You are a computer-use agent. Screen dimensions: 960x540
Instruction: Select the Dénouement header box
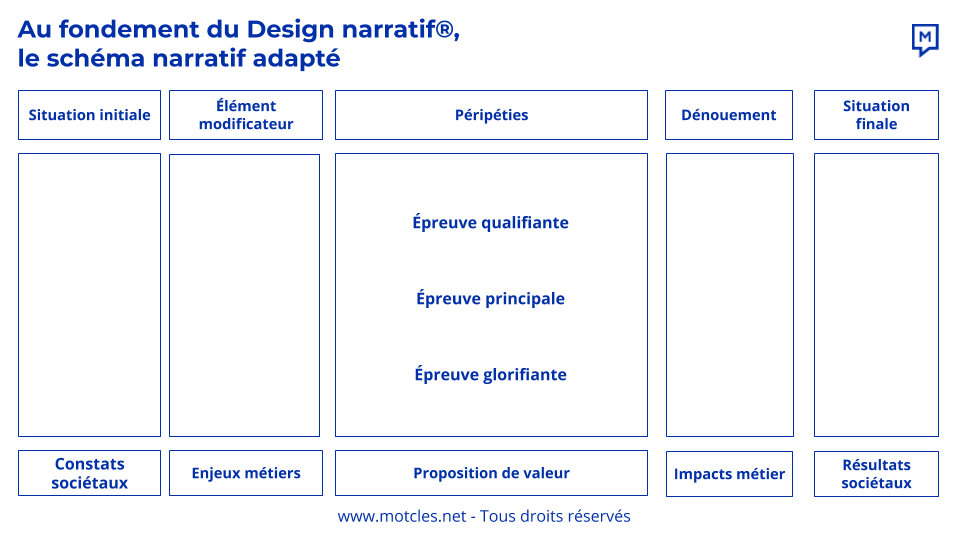pyautogui.click(x=729, y=115)
